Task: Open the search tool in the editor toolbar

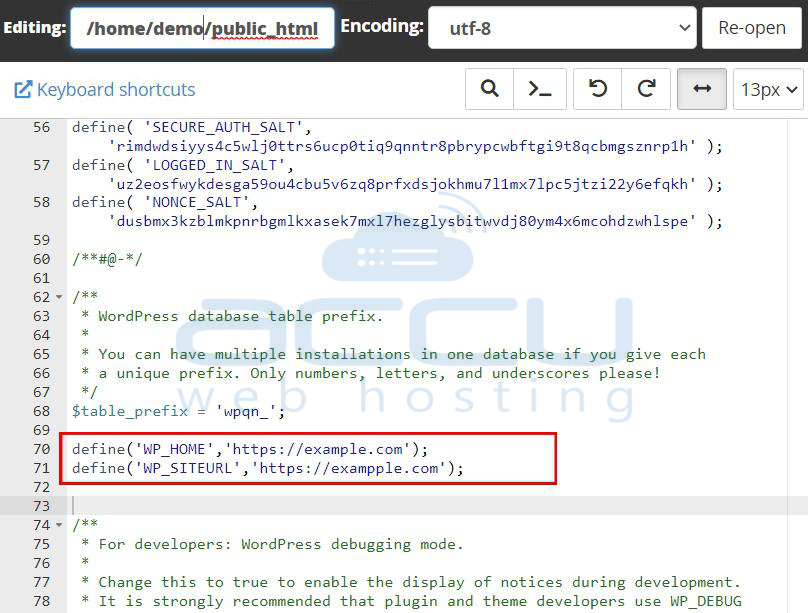Action: coord(489,89)
